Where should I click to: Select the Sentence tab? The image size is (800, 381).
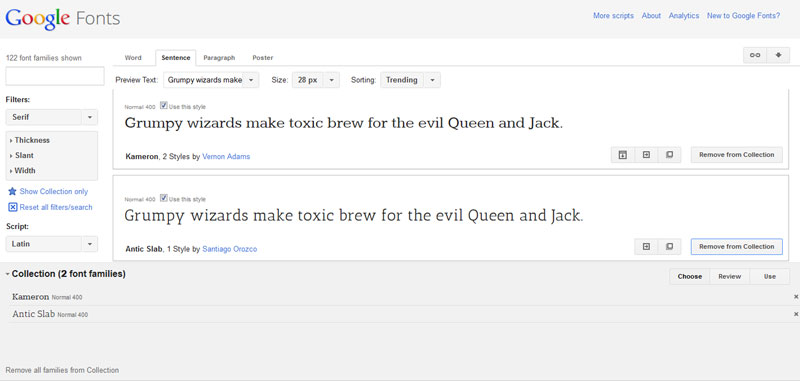click(176, 58)
